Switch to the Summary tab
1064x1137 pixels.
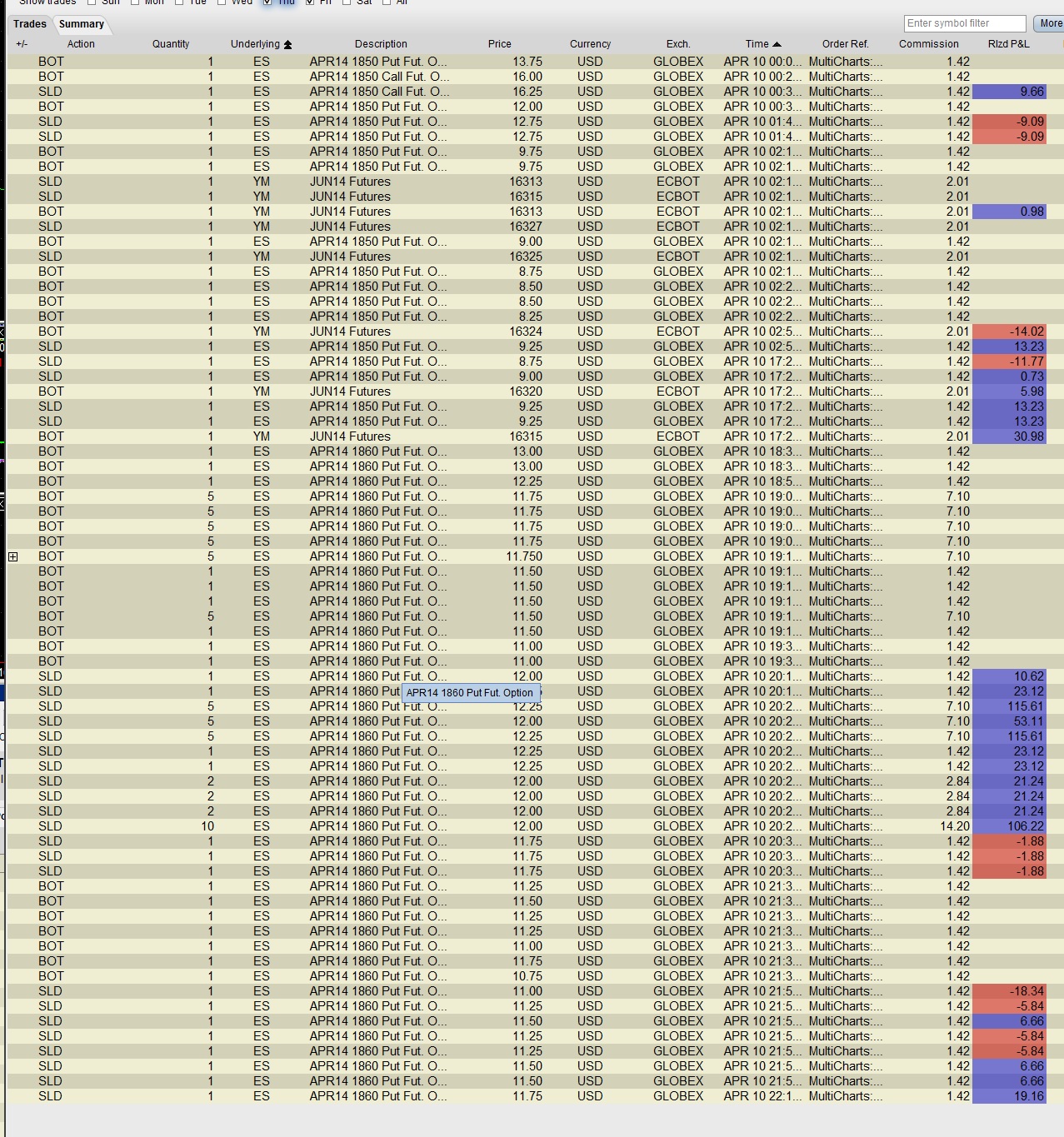[82, 24]
